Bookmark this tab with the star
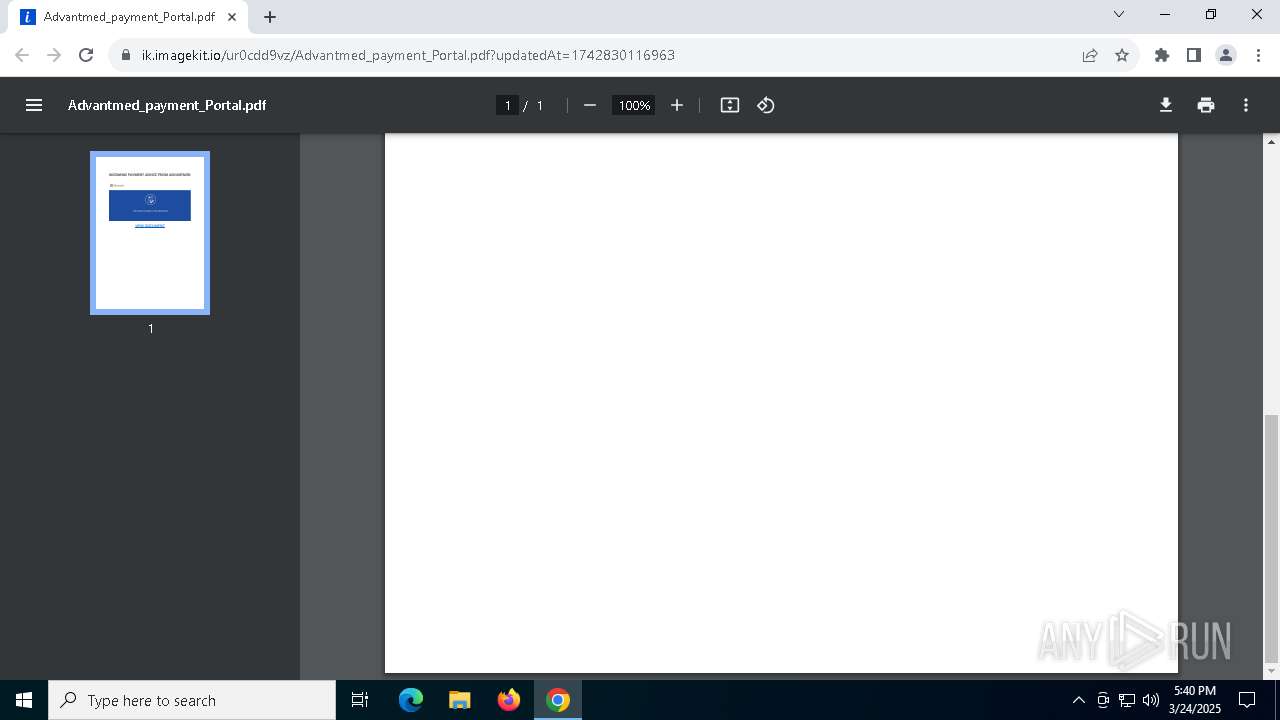 coord(1122,55)
